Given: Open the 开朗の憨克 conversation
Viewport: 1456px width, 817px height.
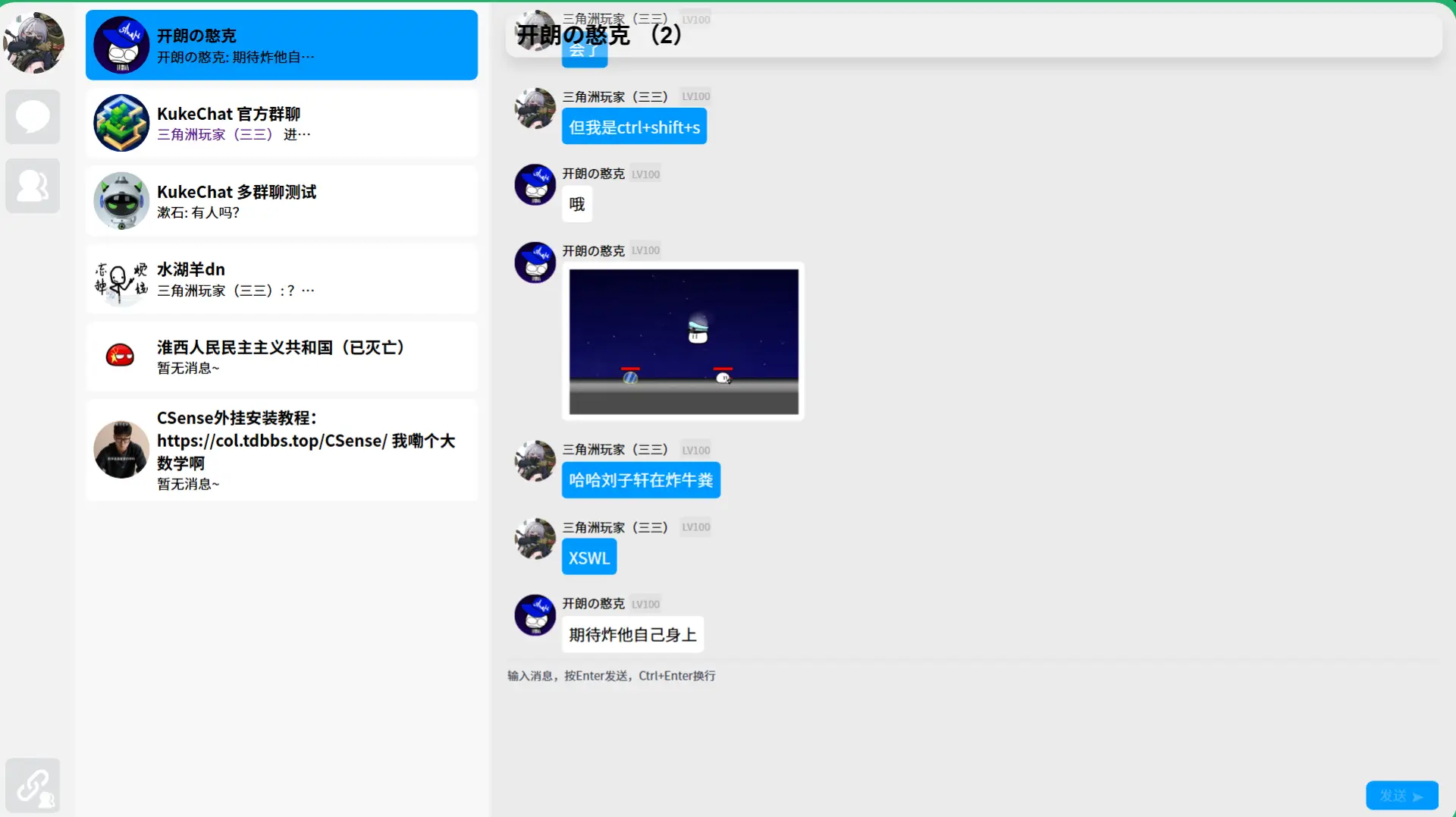Looking at the screenshot, I should (x=281, y=45).
